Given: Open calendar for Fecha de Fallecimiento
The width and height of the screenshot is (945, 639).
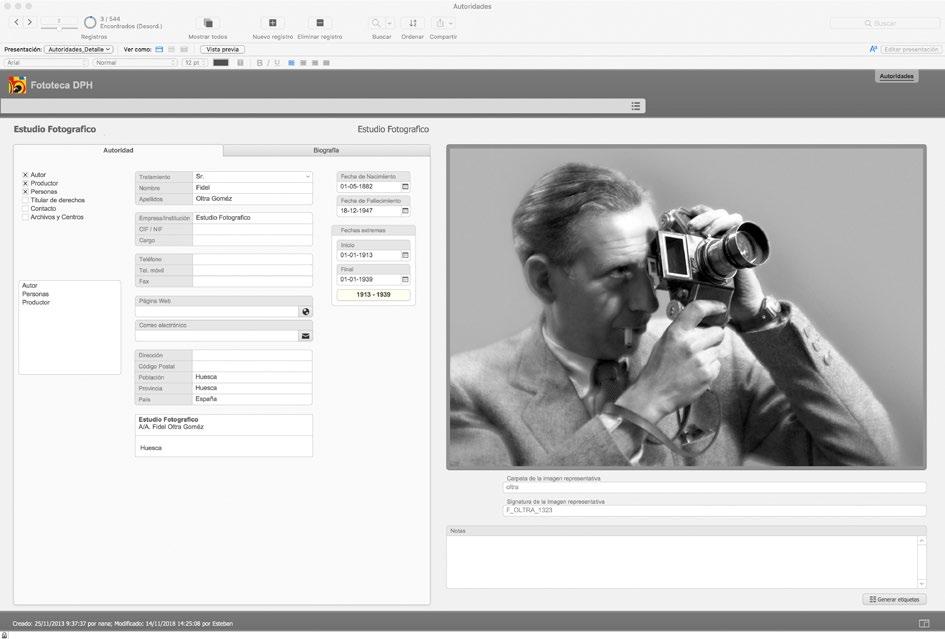Looking at the screenshot, I should tap(405, 211).
